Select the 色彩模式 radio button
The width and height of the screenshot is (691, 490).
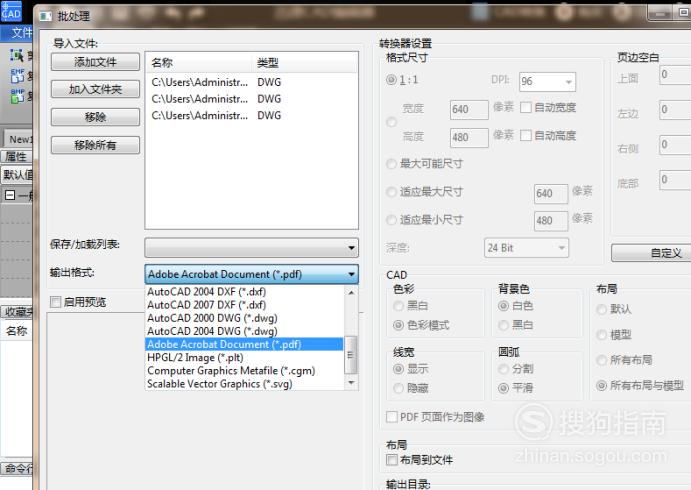point(398,325)
